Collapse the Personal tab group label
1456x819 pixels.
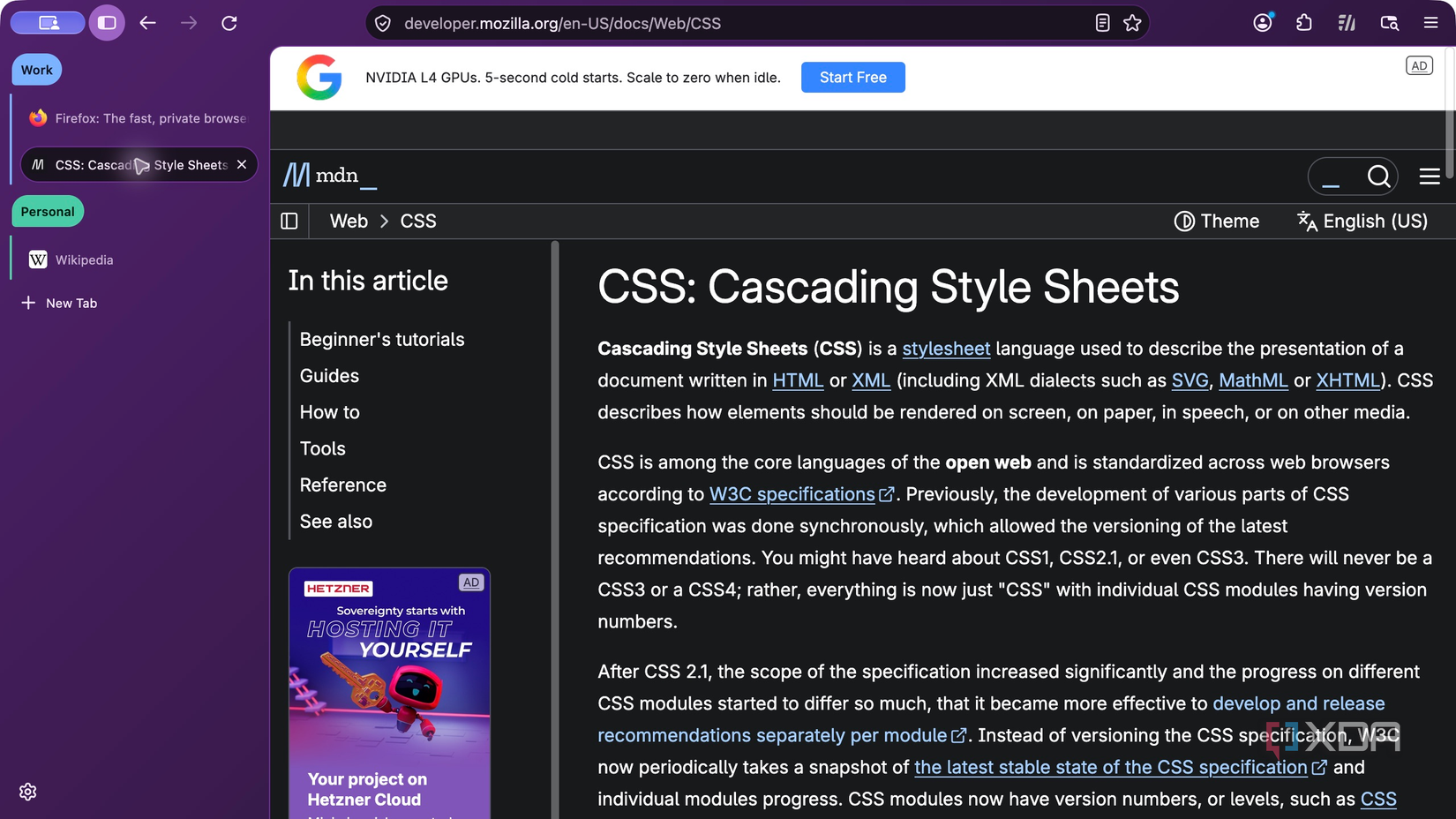click(48, 212)
